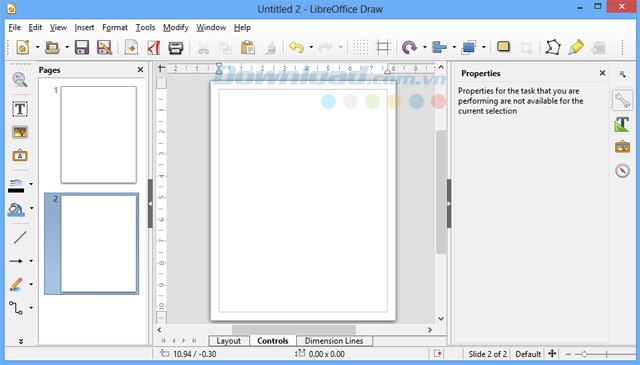Toggle the Extrusion on/off icon
The image size is (640, 365).
[x=598, y=47]
